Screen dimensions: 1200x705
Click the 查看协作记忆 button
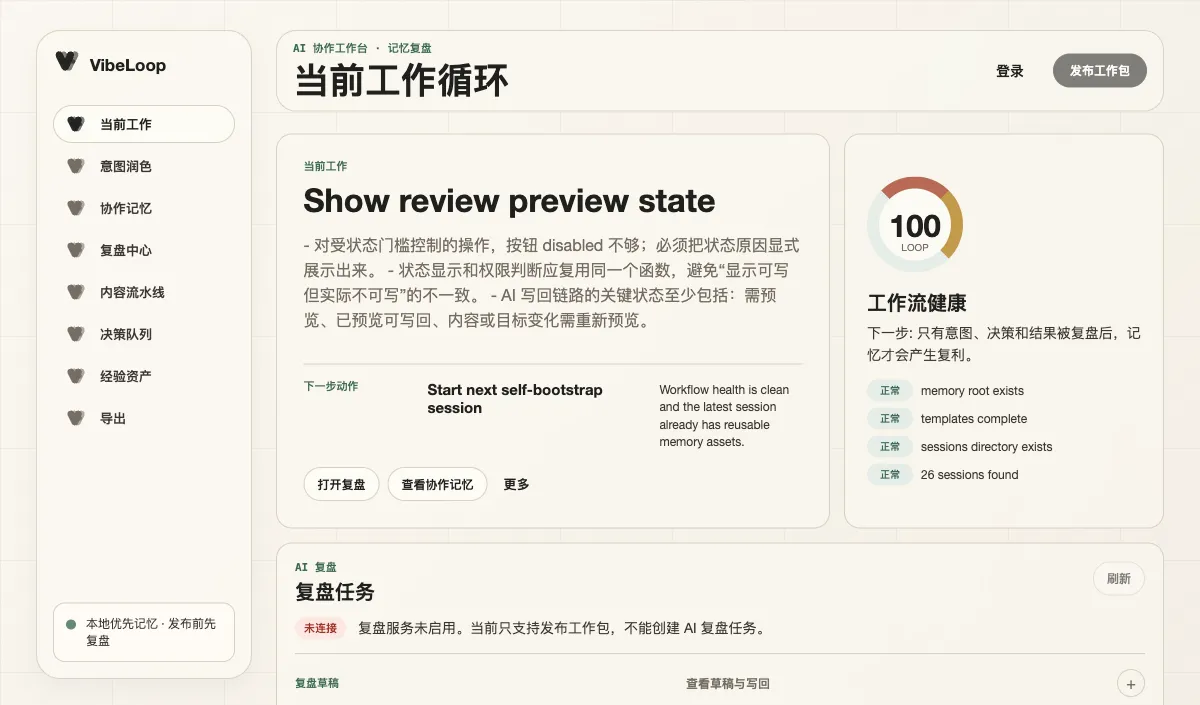pyautogui.click(x=438, y=484)
